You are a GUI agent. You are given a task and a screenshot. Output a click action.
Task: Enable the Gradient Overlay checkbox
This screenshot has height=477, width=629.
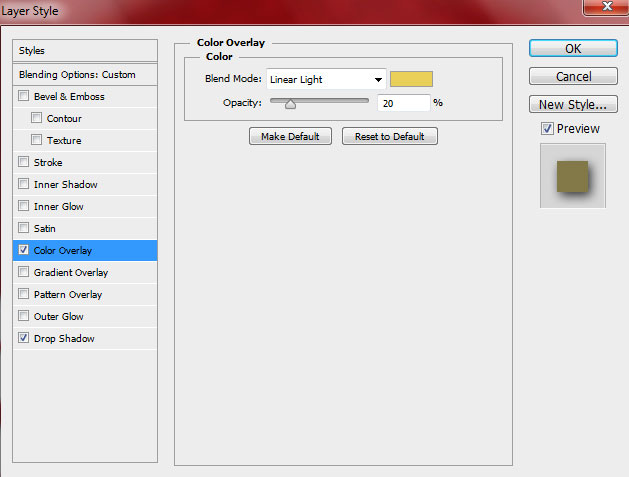point(24,272)
